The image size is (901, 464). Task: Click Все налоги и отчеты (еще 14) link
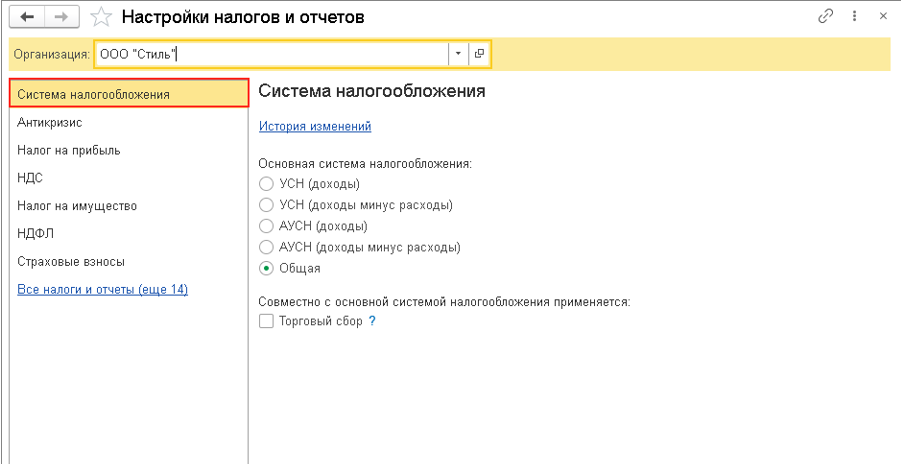click(x=102, y=289)
